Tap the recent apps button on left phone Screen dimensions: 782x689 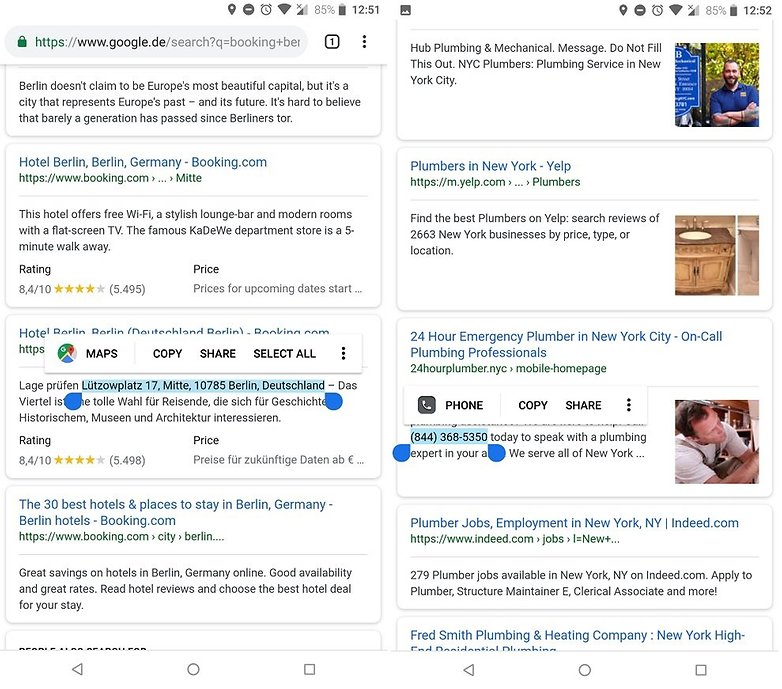[x=310, y=669]
